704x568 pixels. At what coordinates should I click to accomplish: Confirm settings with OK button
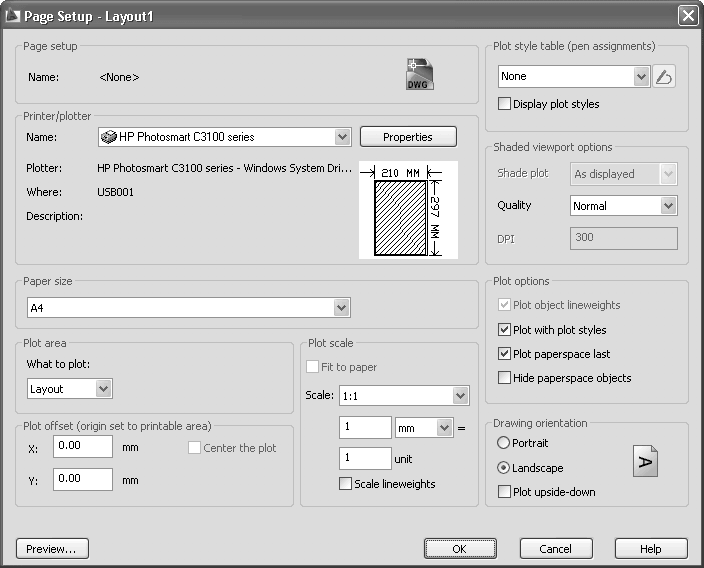[459, 549]
